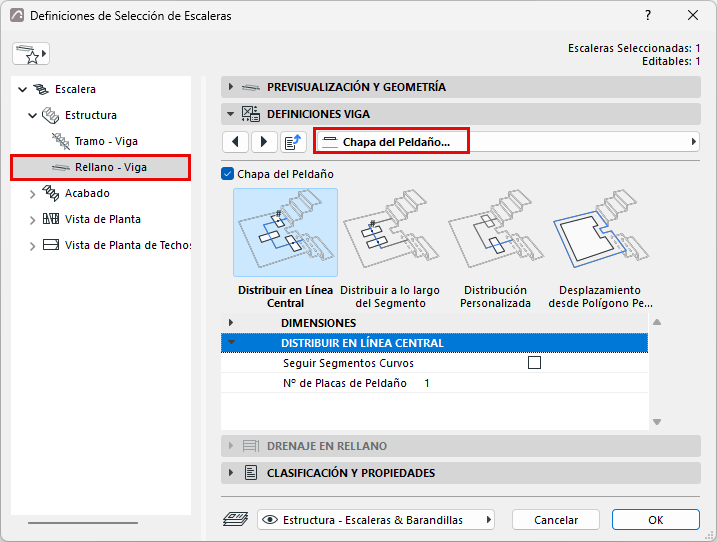This screenshot has height=542, width=717.
Task: Click the Tramo - Viga beam icon
Action: pos(61,141)
